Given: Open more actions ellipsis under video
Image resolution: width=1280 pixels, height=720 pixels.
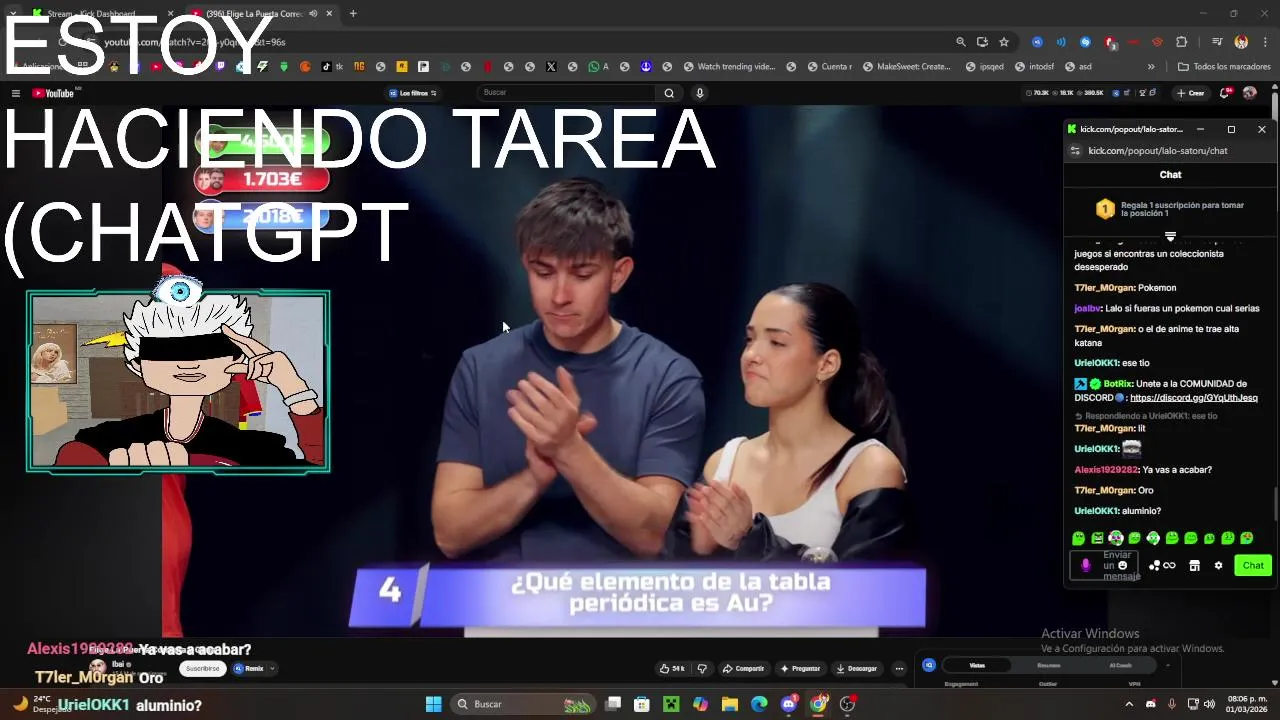Looking at the screenshot, I should click(899, 668).
